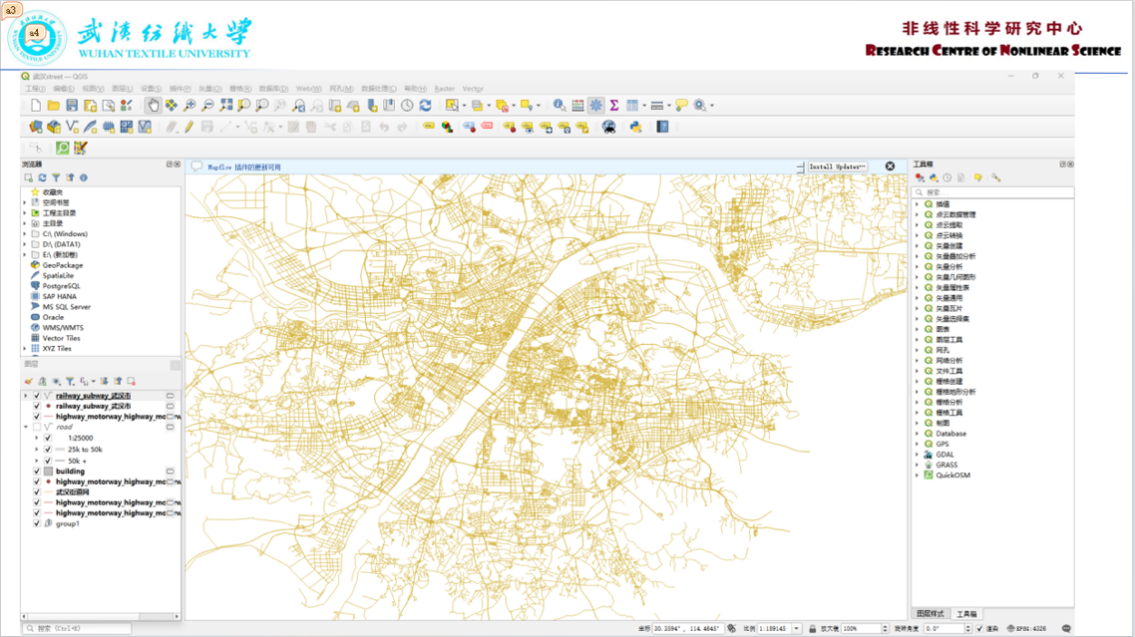Open the Python console icon
1135x637 pixels.
tap(635, 127)
